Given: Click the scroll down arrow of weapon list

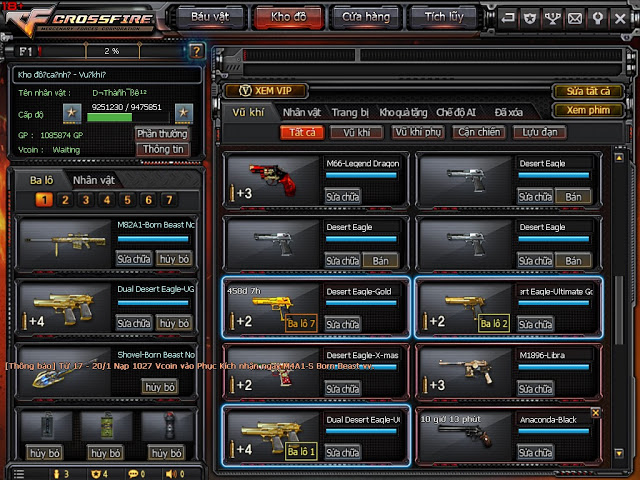Looking at the screenshot, I should click(x=619, y=453).
